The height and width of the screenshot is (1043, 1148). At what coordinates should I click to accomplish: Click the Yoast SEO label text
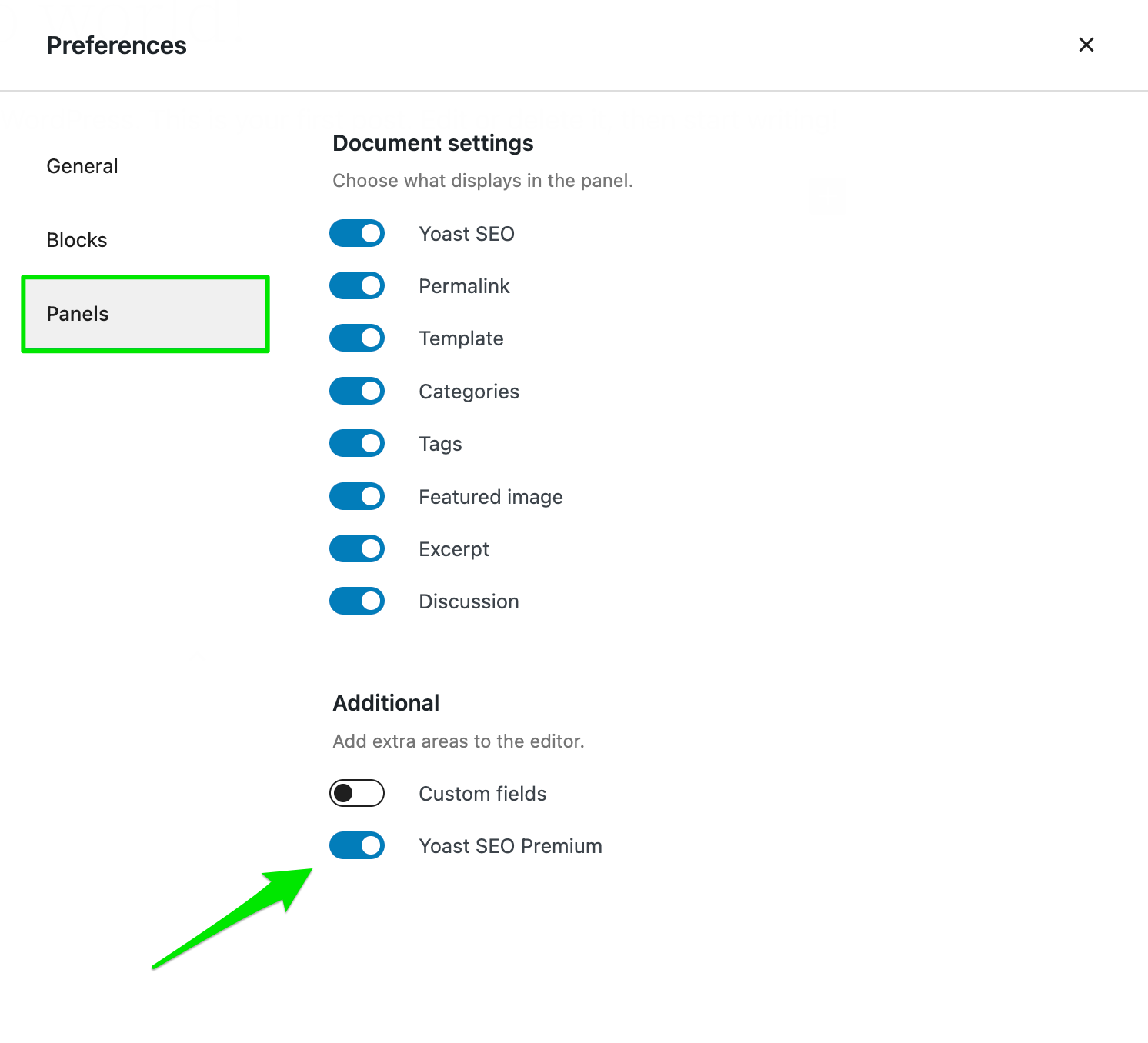(x=466, y=233)
